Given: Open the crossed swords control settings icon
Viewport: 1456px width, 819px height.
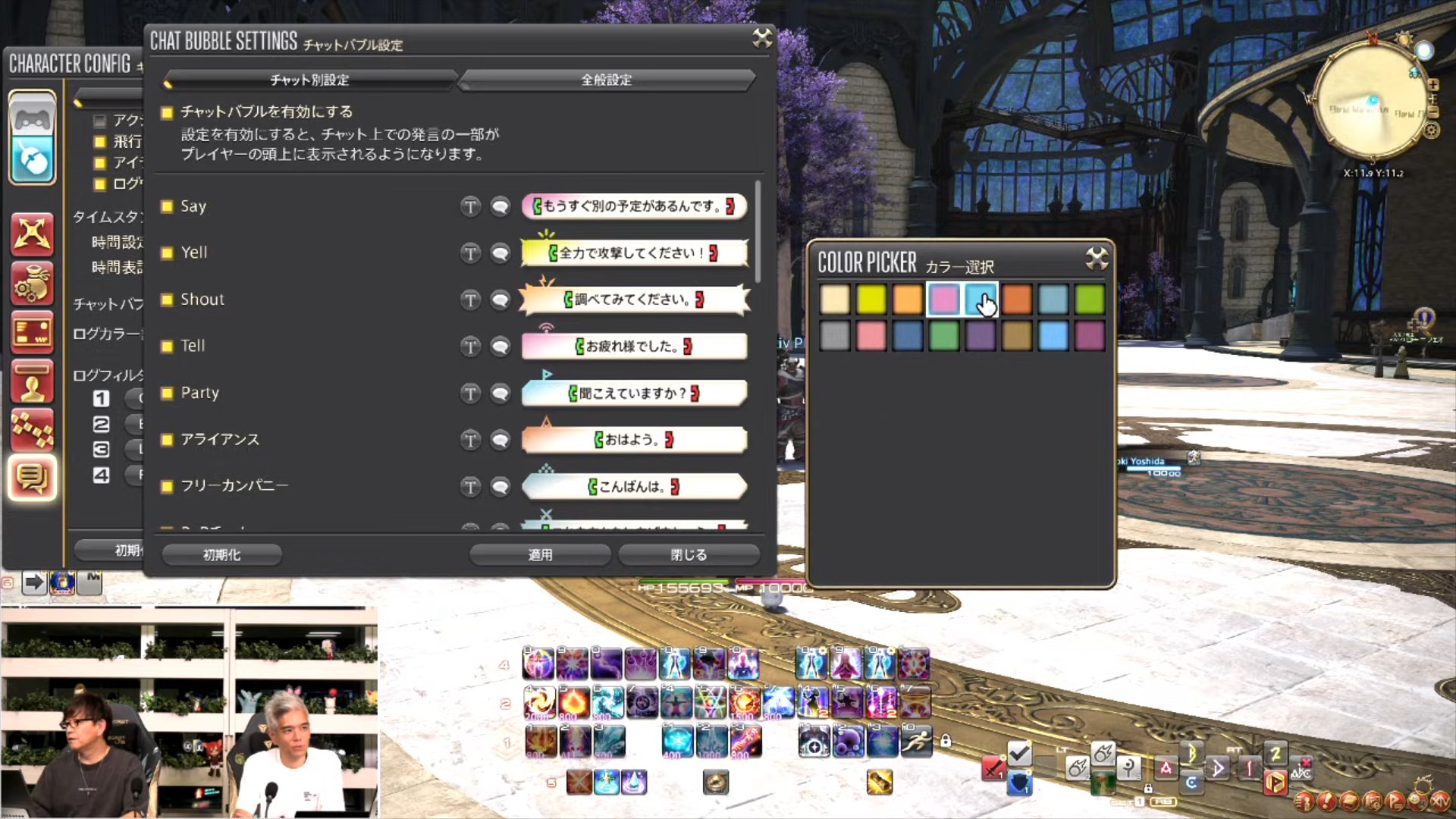Looking at the screenshot, I should 32,233.
